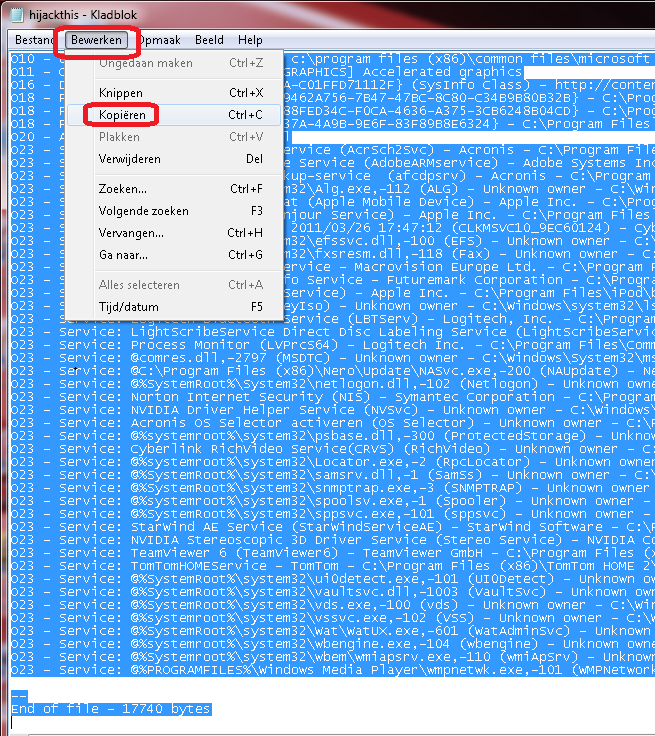
Task: Click the sppsvc.exe,-101 line
Action: pyautogui.click(x=332, y=514)
